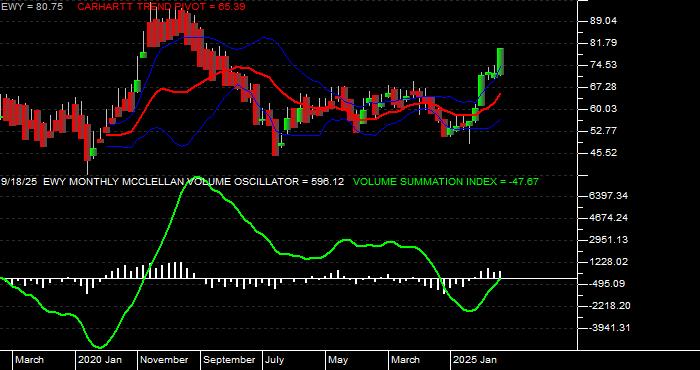
Task: Click the 2951.13 oscillator axis value
Action: (x=608, y=240)
